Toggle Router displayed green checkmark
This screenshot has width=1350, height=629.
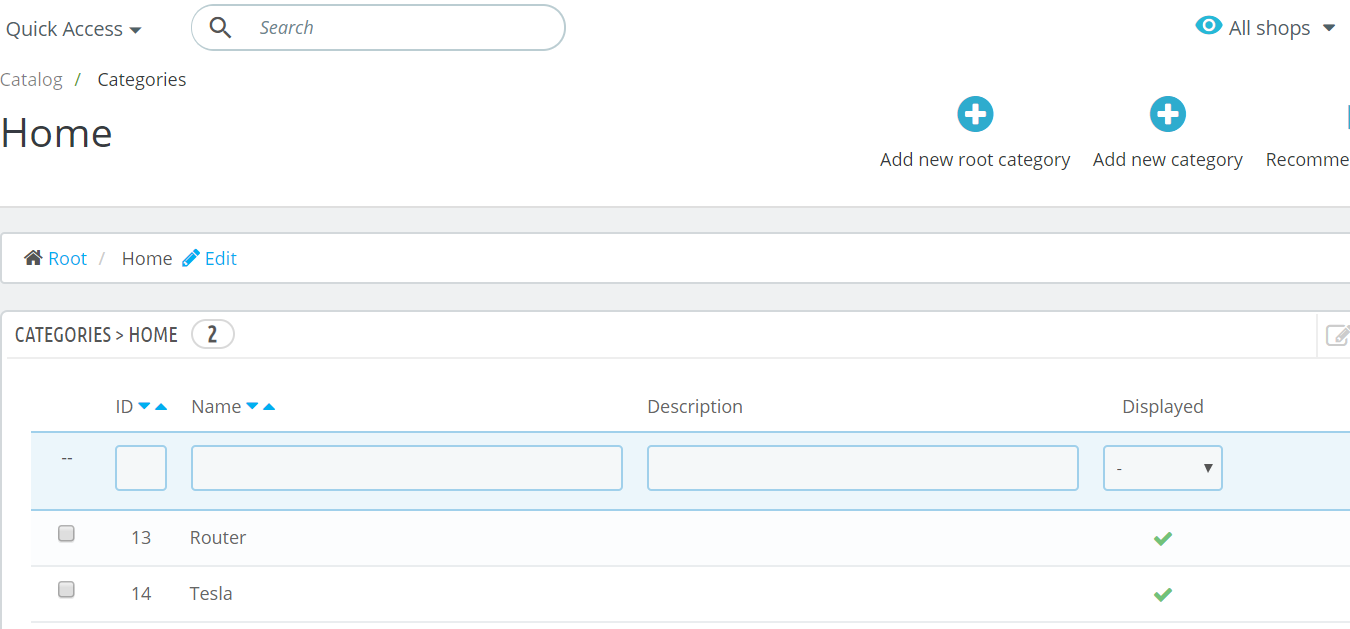pyautogui.click(x=1162, y=538)
